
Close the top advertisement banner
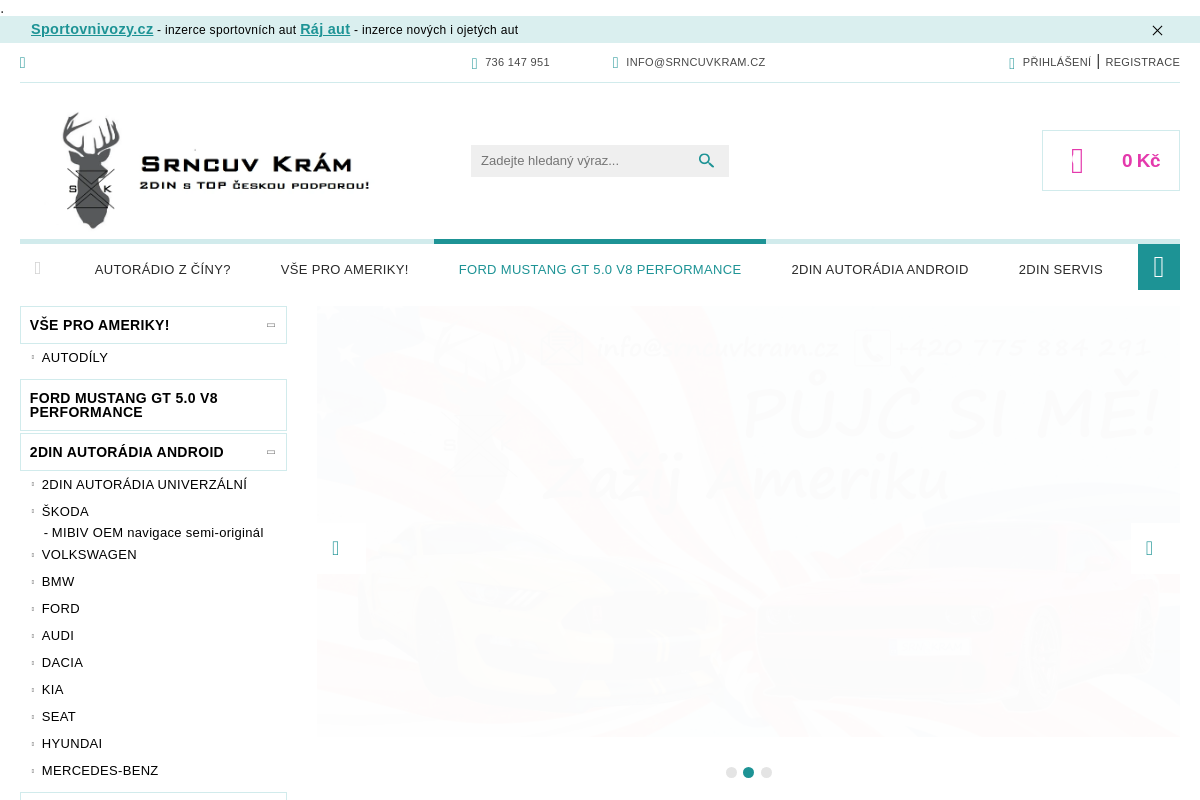coord(1157,30)
